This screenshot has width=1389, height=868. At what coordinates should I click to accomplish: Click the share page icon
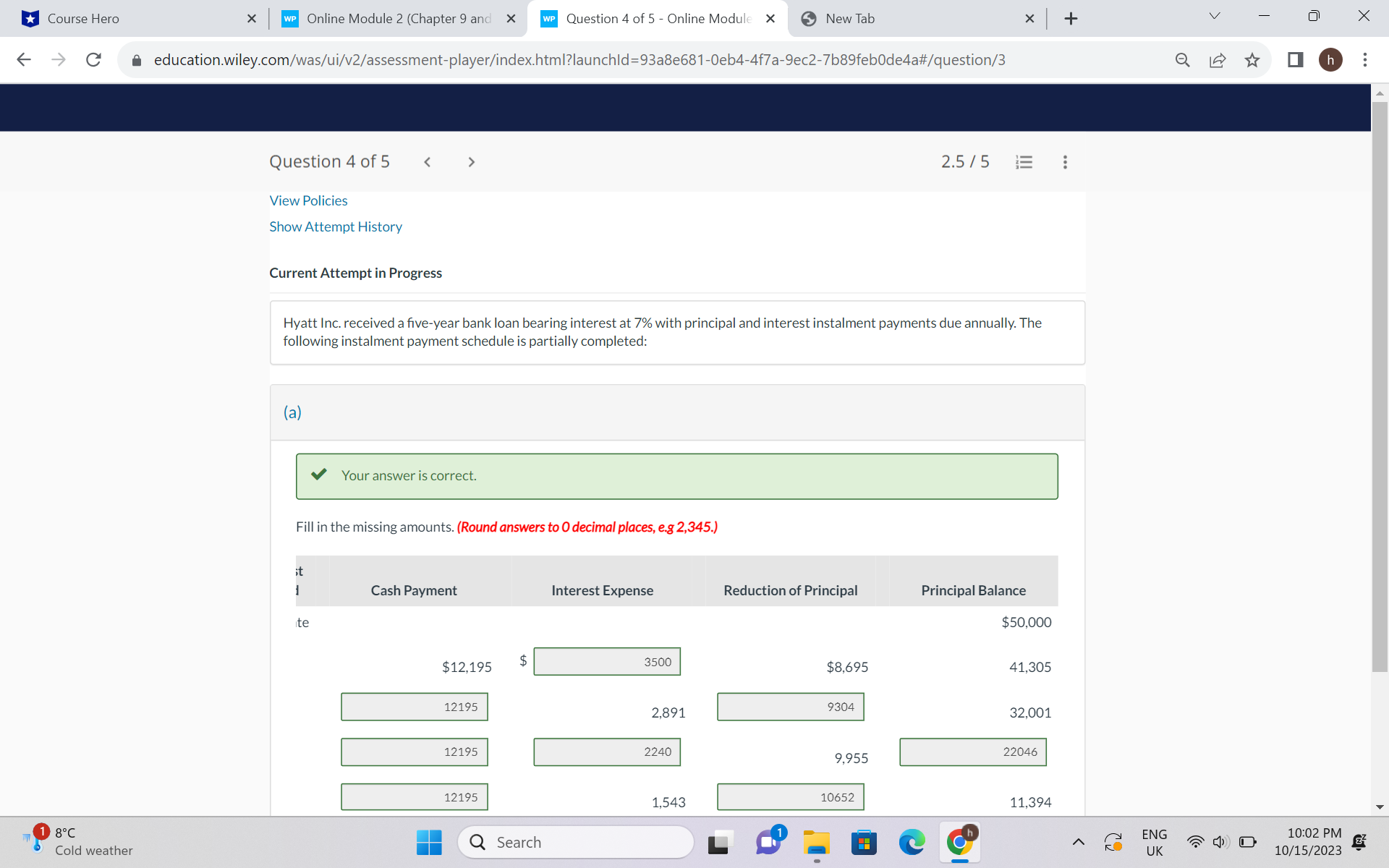point(1218,60)
